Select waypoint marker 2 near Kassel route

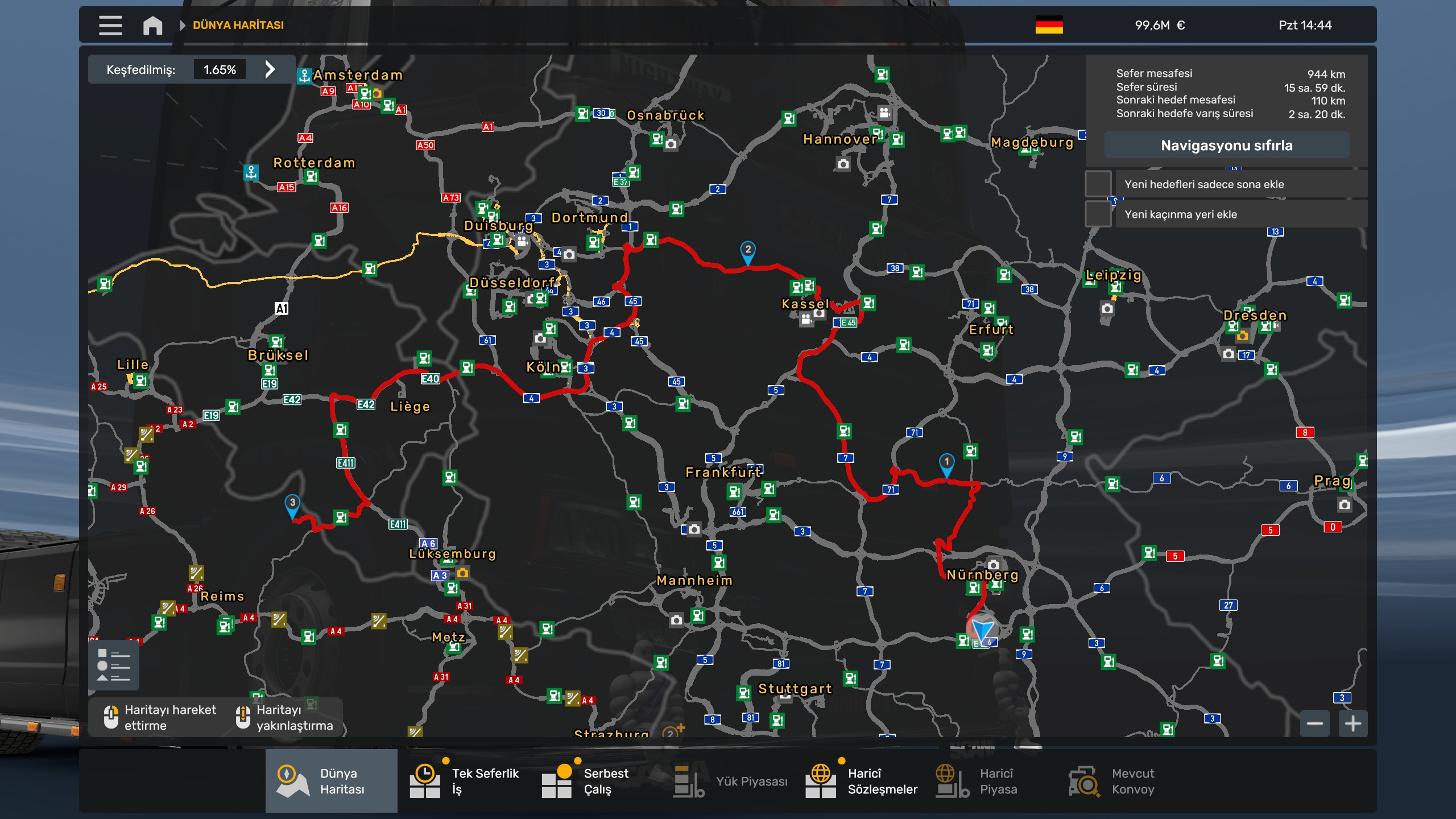click(x=748, y=254)
